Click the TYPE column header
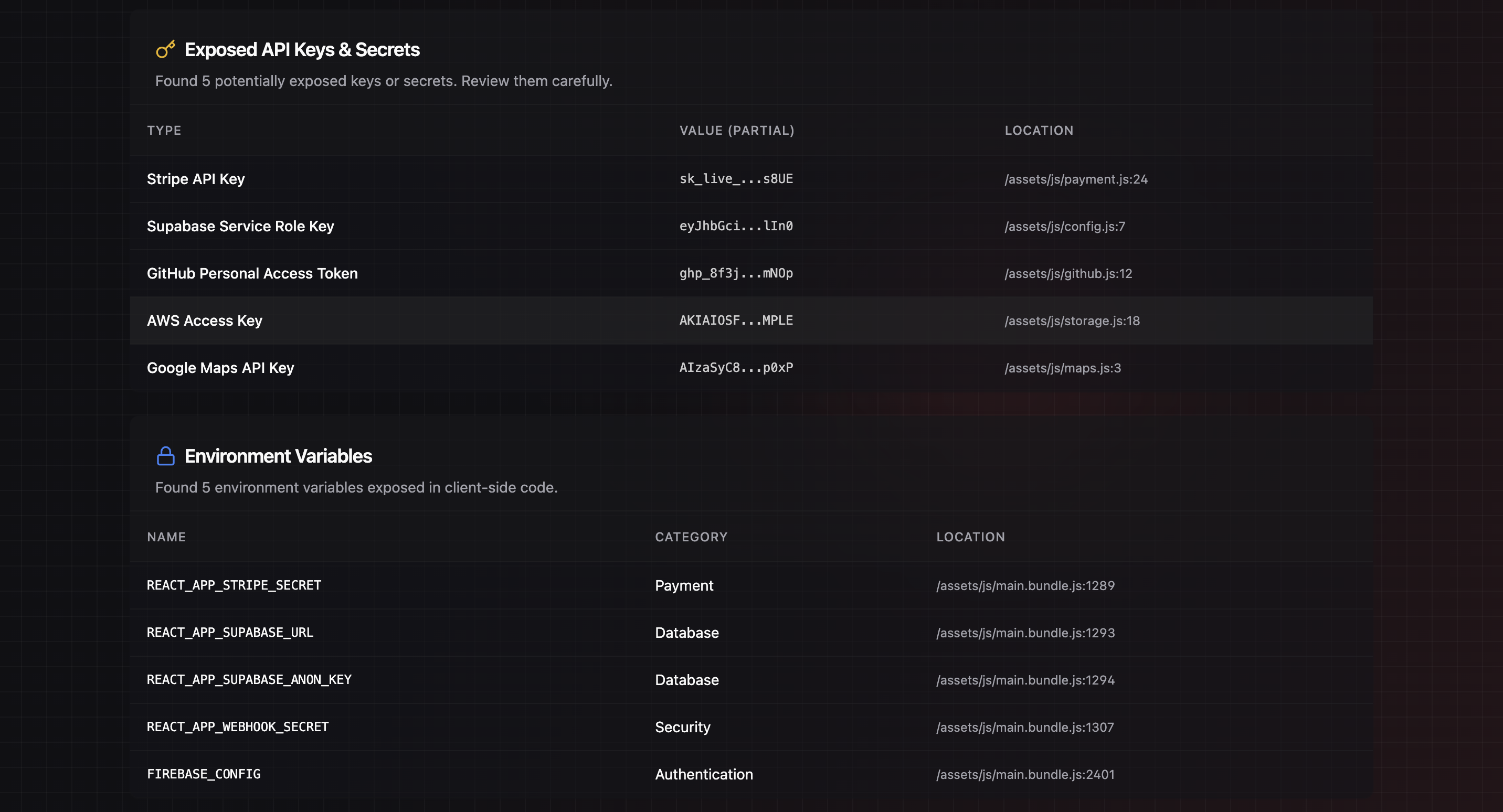 [164, 131]
